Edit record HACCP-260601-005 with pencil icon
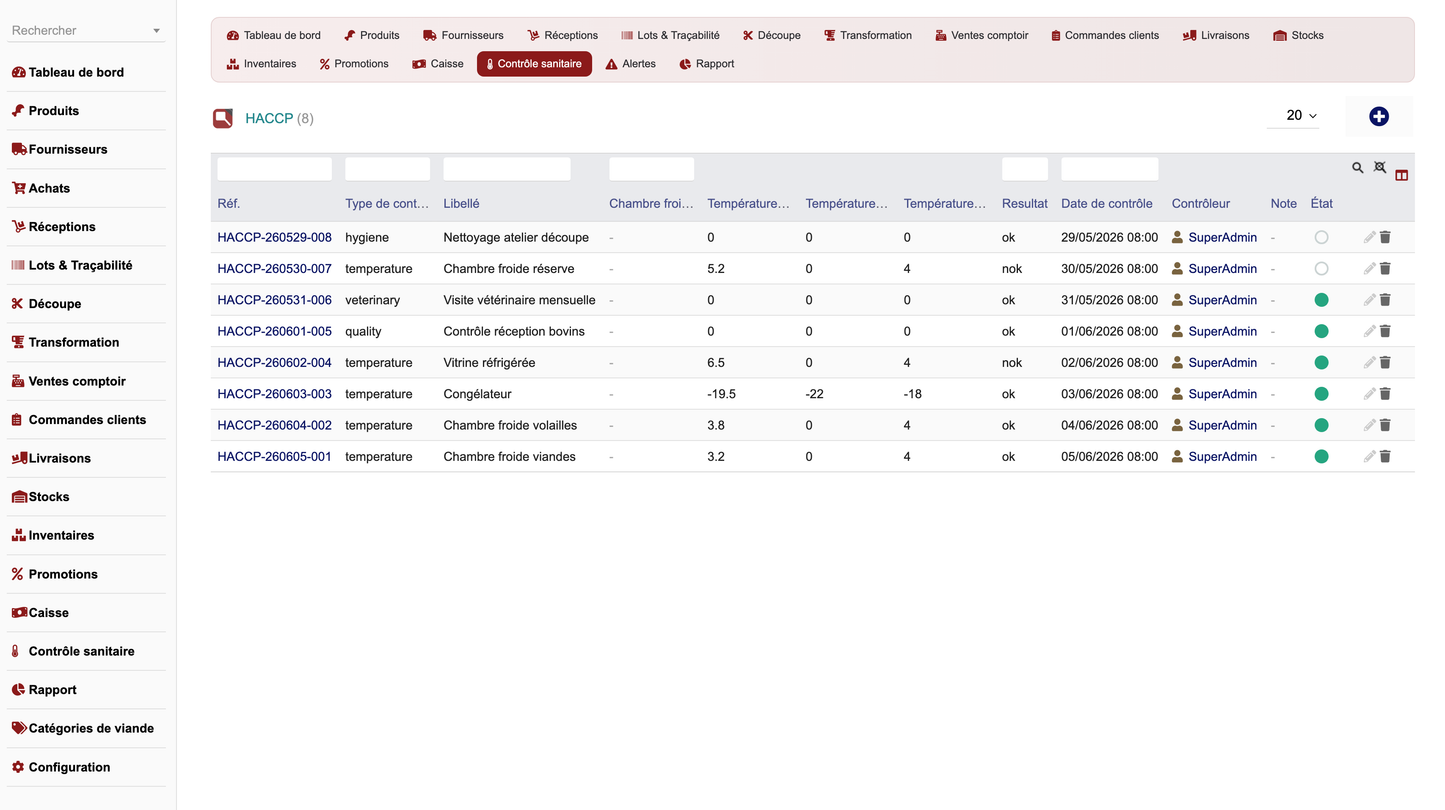This screenshot has width=1445, height=810. pos(1370,331)
